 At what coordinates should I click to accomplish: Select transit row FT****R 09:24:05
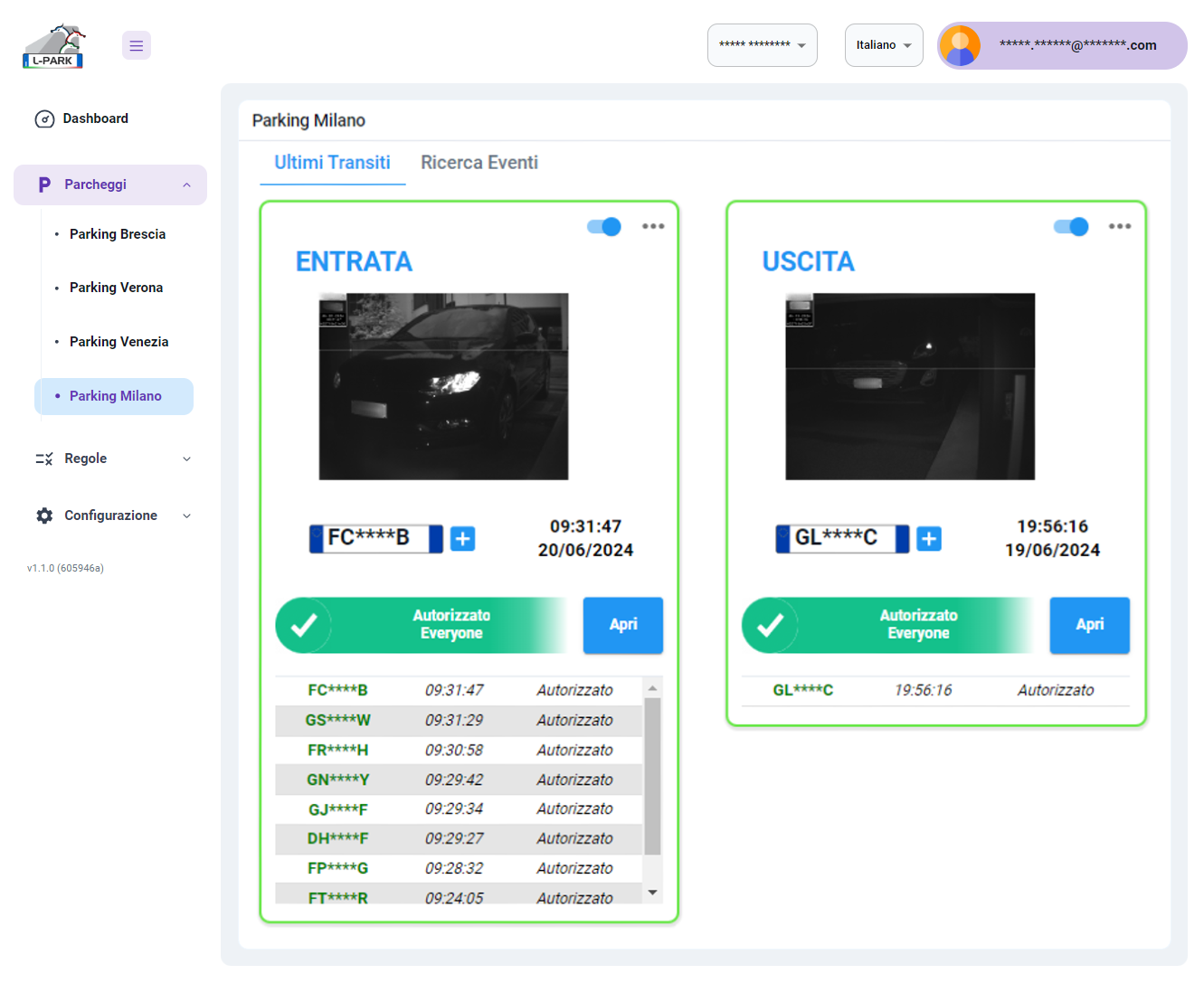pyautogui.click(x=459, y=894)
